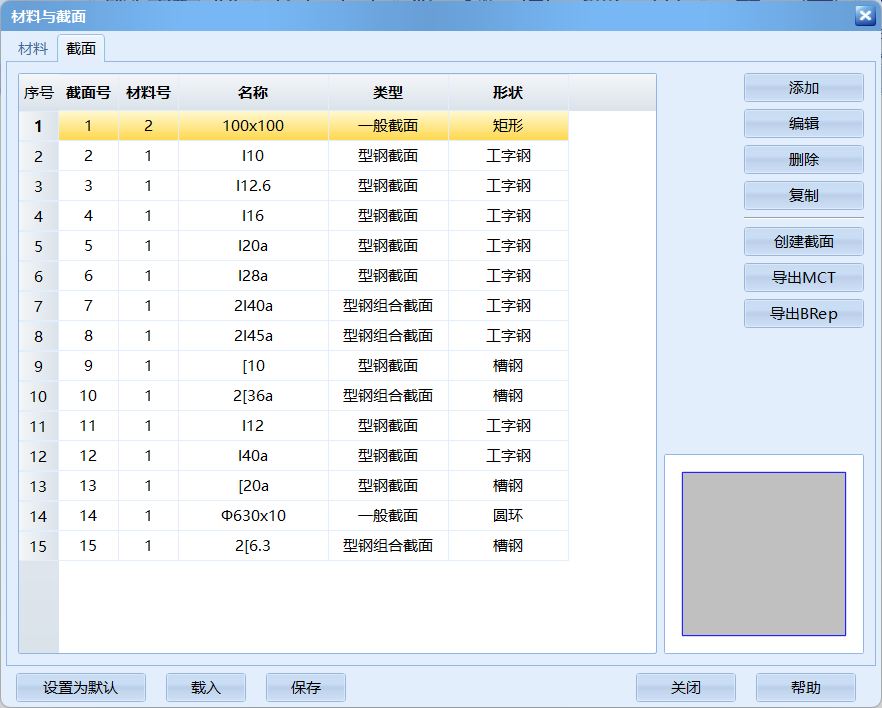The image size is (882, 708).
Task: Select the 截面 tab
Action: 80,48
